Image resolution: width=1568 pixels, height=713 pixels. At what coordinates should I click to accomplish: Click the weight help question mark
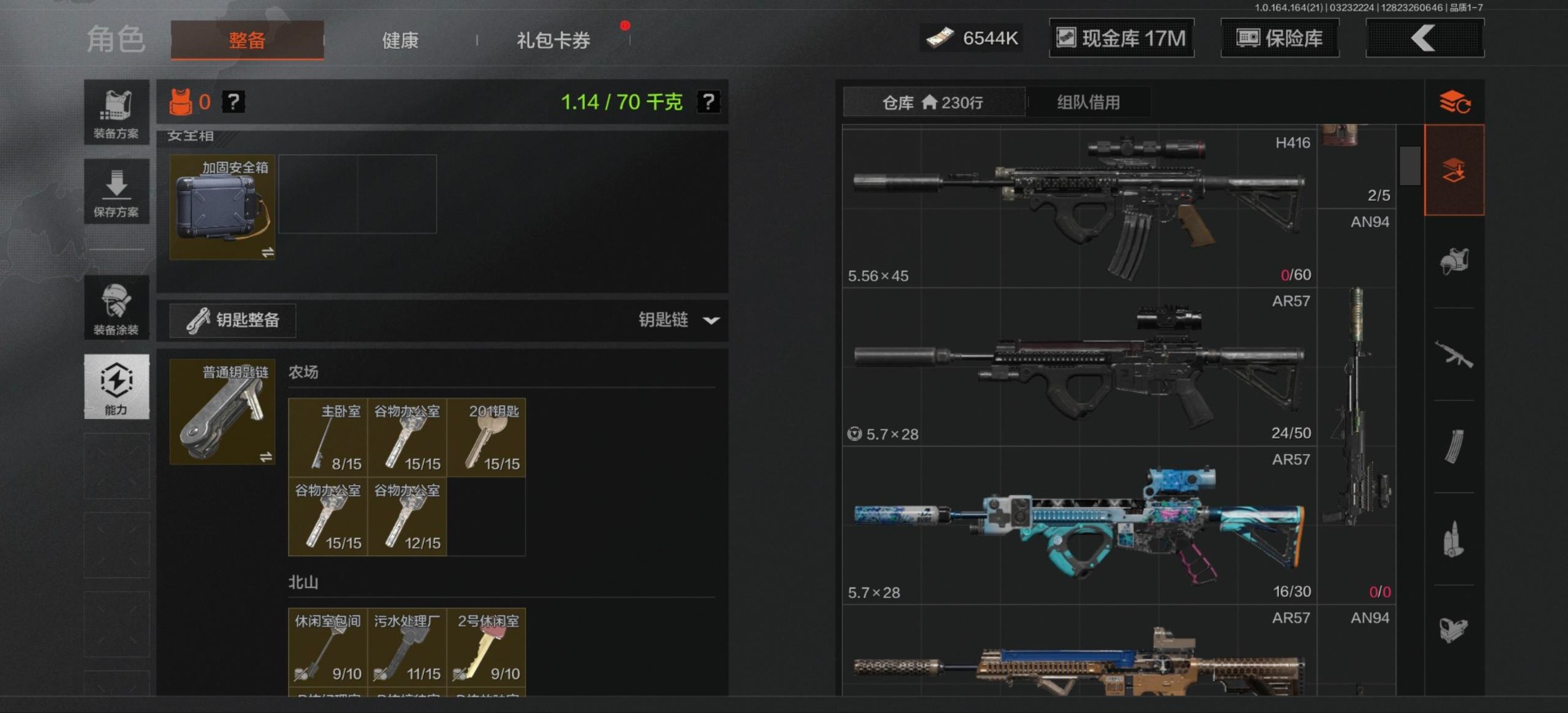coord(708,102)
